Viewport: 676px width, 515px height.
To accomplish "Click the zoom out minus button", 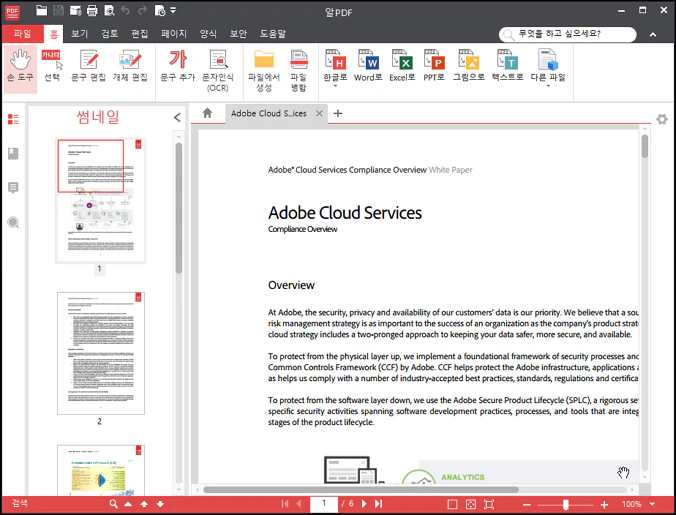I will 526,504.
